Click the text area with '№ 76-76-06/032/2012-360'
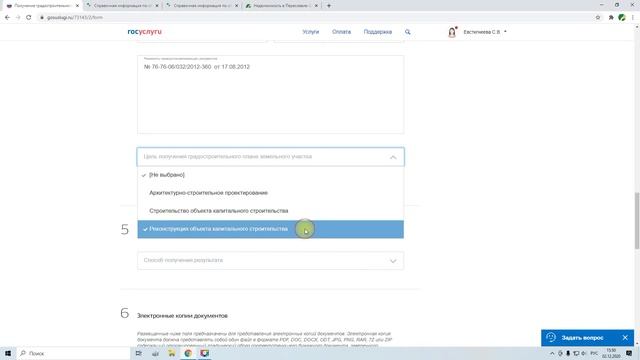 tap(271, 94)
